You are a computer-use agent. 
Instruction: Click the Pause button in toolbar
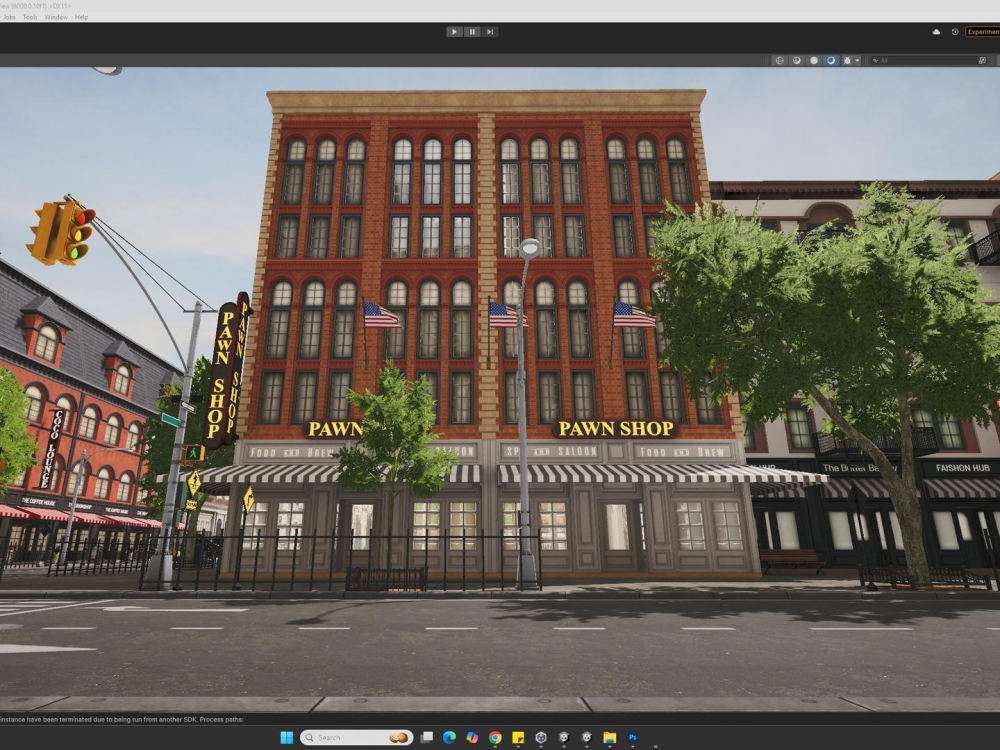click(472, 31)
